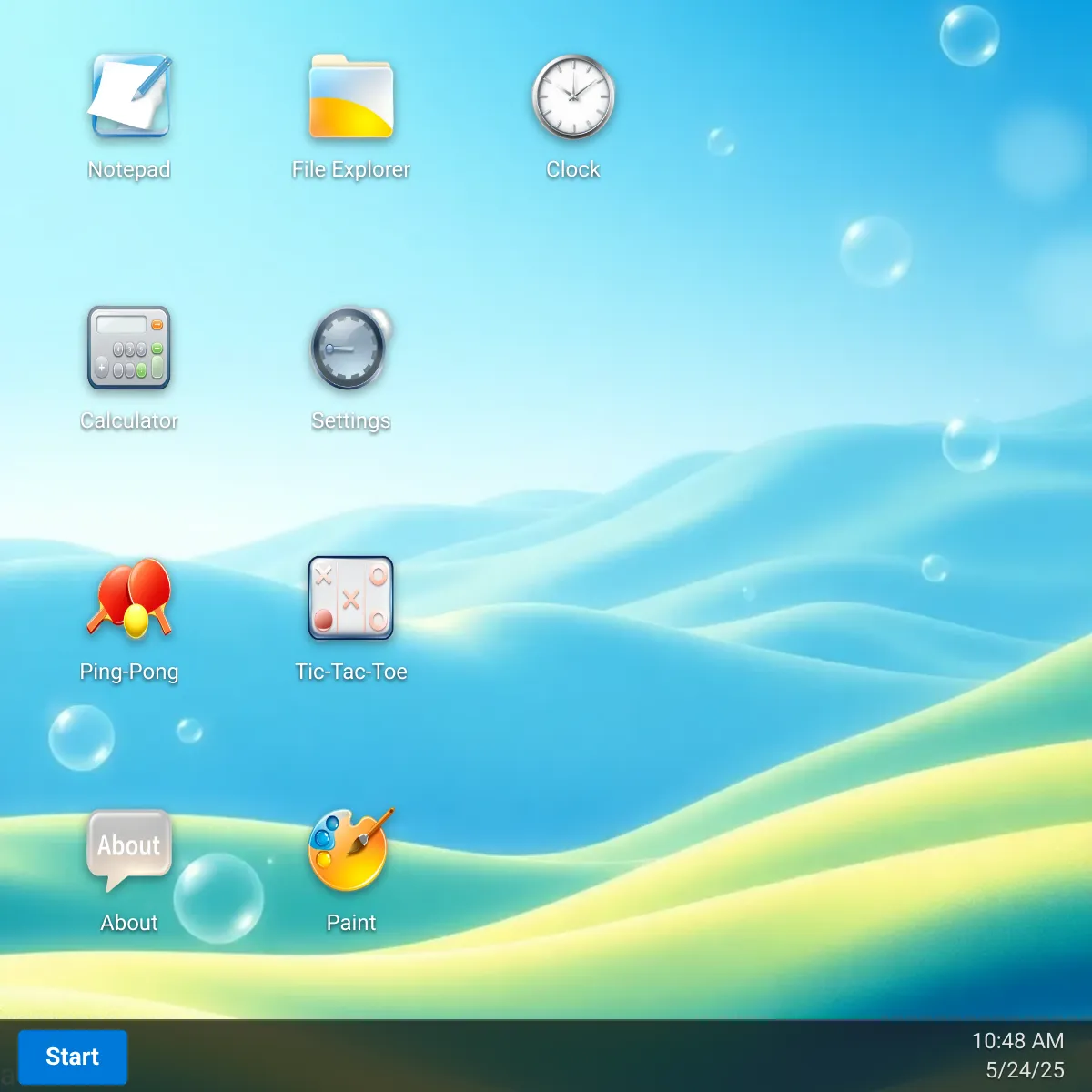Launch the Ping-Pong paddles icon

tap(129, 599)
